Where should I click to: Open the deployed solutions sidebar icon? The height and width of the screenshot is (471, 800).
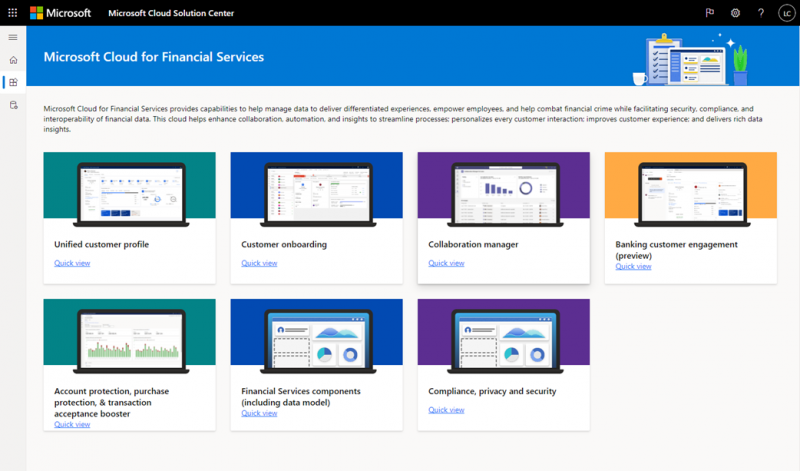click(x=13, y=105)
